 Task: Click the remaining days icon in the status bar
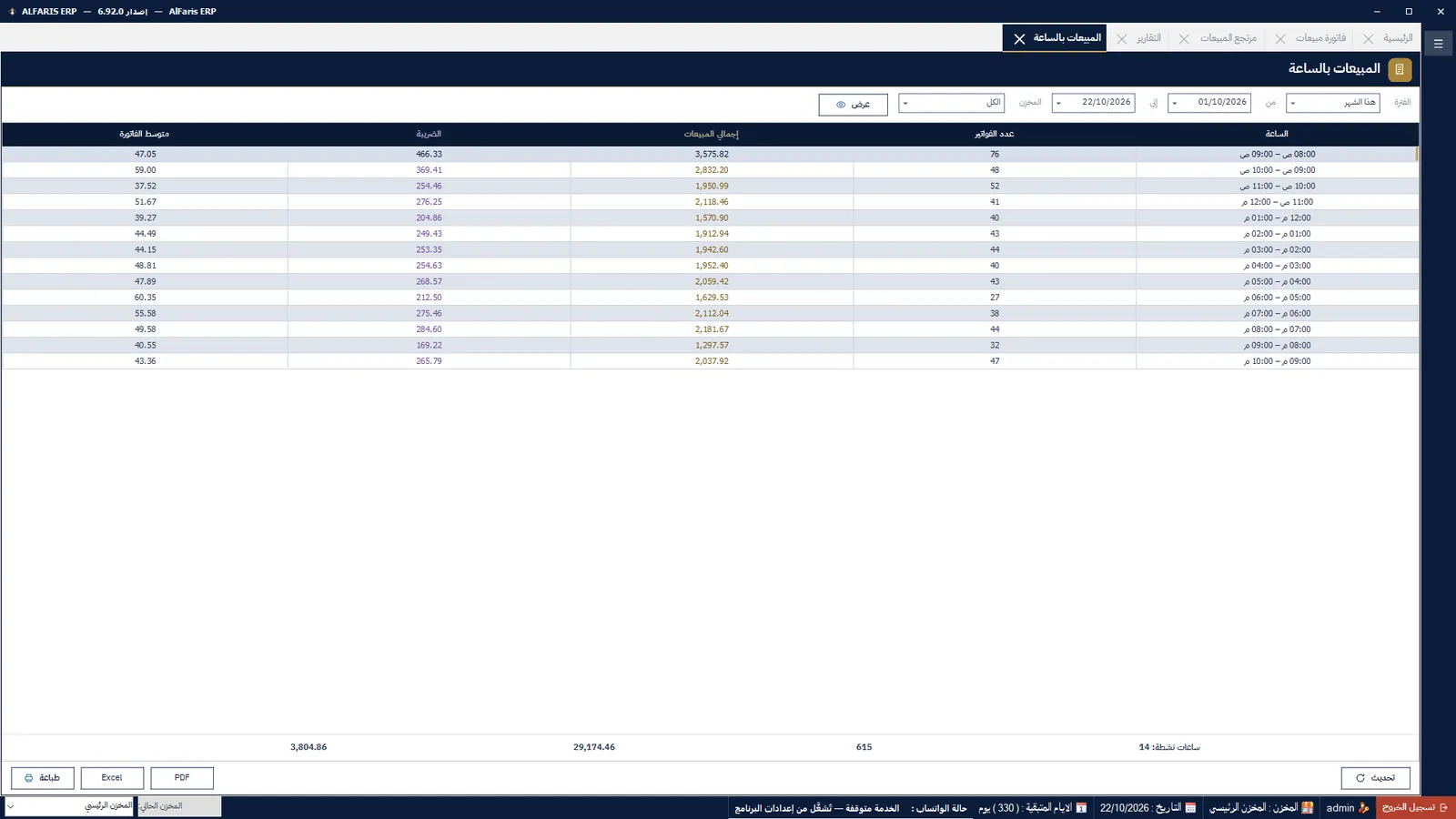click(x=1081, y=808)
